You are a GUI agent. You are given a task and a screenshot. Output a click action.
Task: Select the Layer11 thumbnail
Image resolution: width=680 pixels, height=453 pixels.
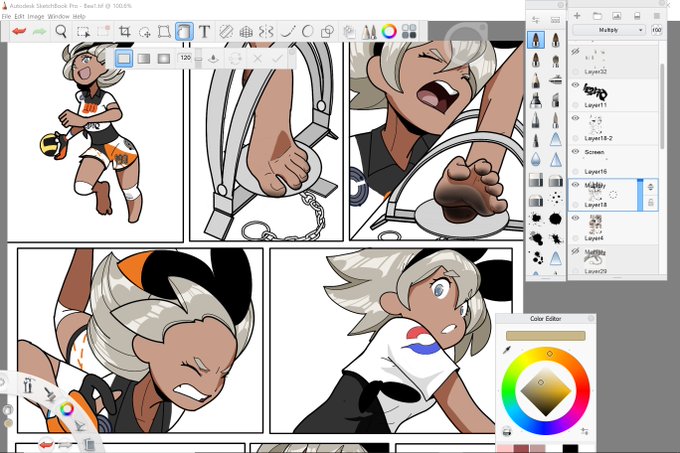[595, 91]
